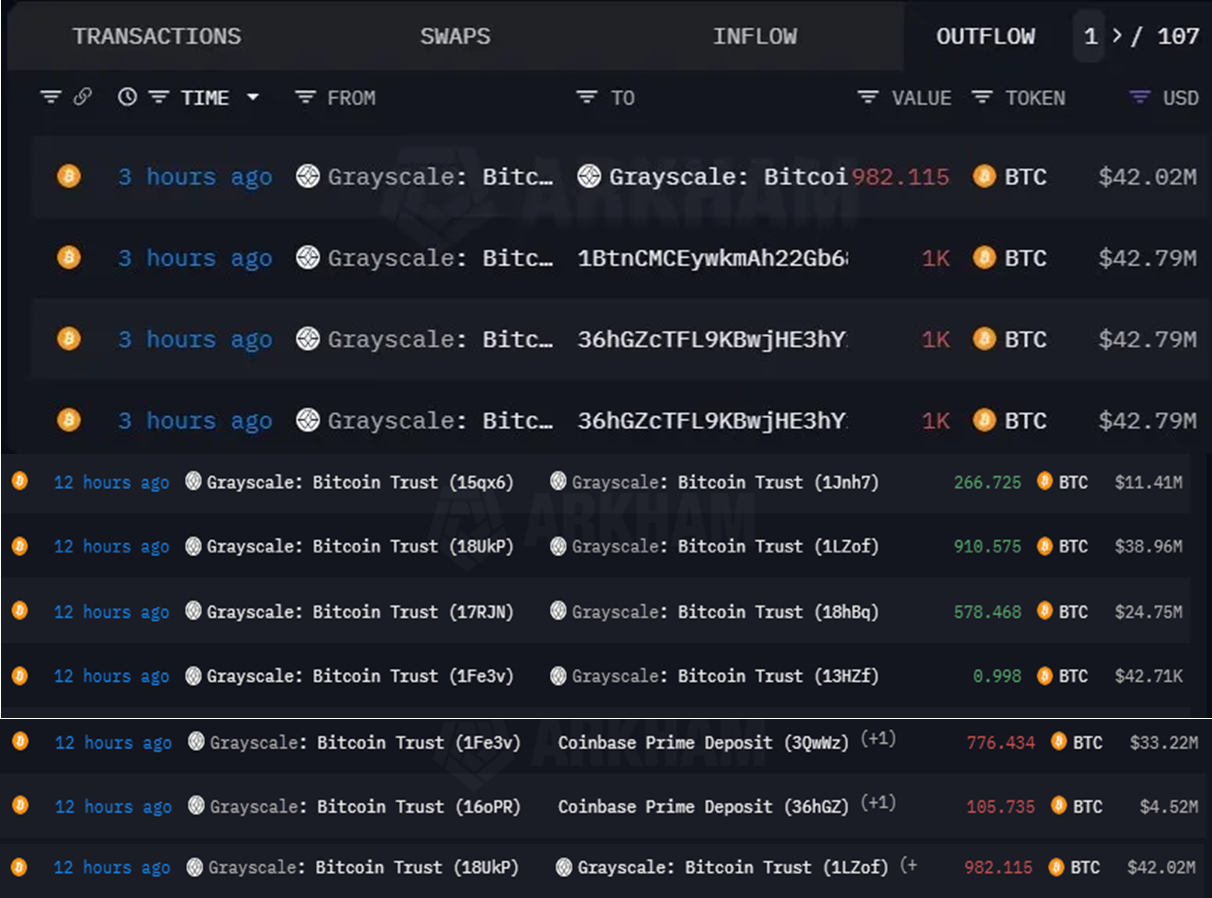Click the link icon in header row

point(83,97)
